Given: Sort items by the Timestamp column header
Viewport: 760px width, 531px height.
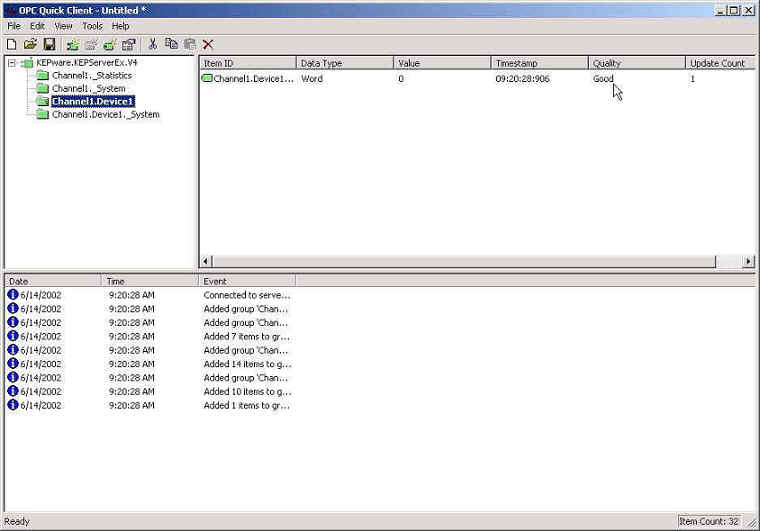Looking at the screenshot, I should coord(538,63).
